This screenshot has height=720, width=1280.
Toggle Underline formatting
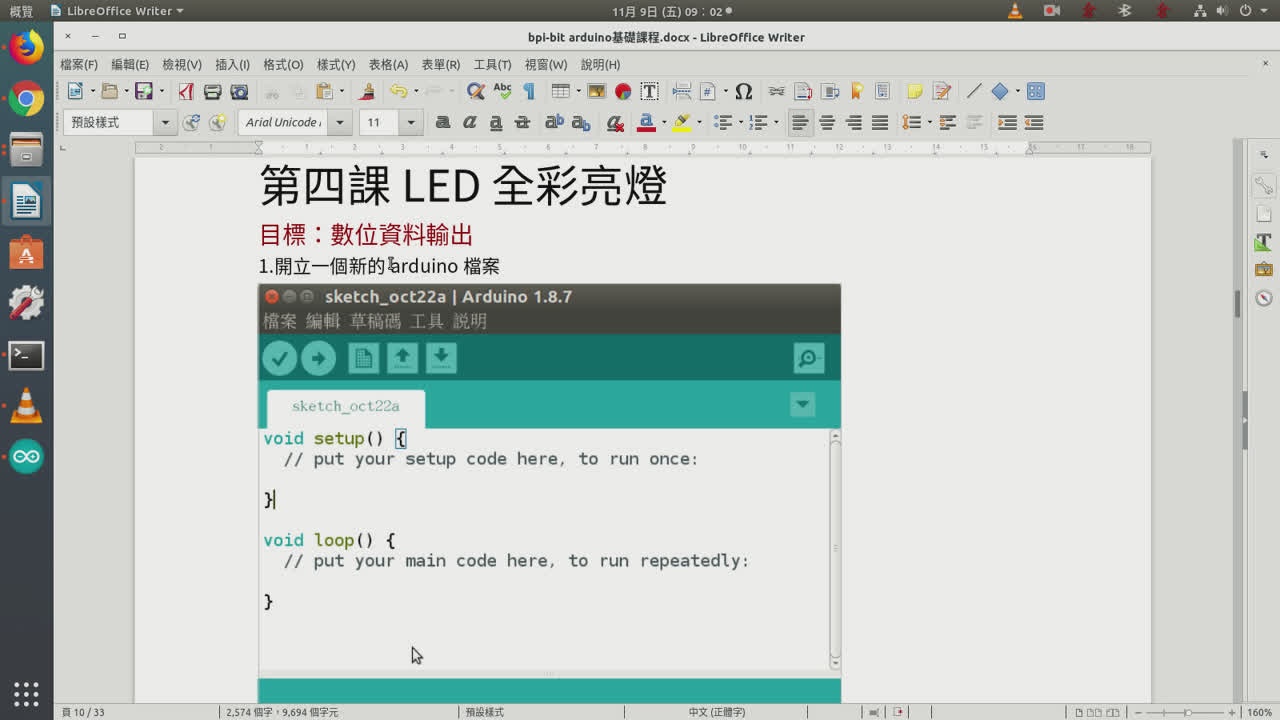(x=495, y=123)
